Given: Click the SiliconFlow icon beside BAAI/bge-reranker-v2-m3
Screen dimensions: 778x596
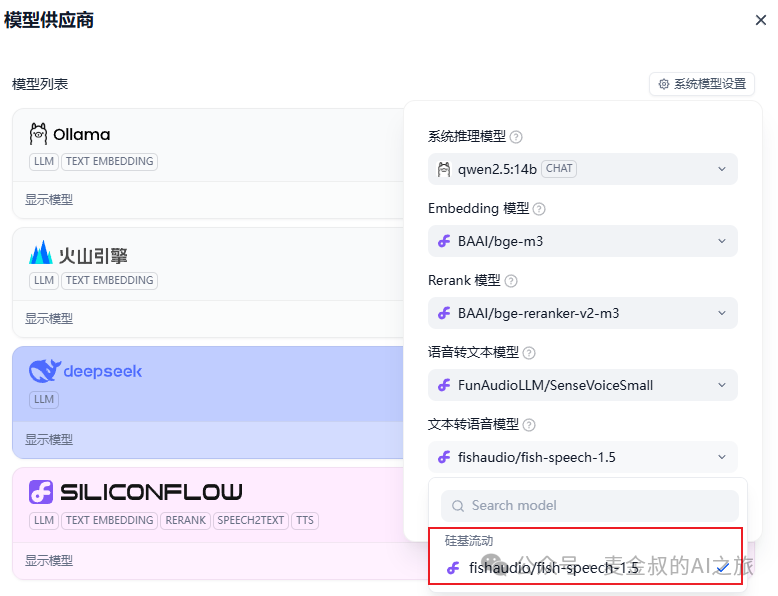Looking at the screenshot, I should pos(444,313).
